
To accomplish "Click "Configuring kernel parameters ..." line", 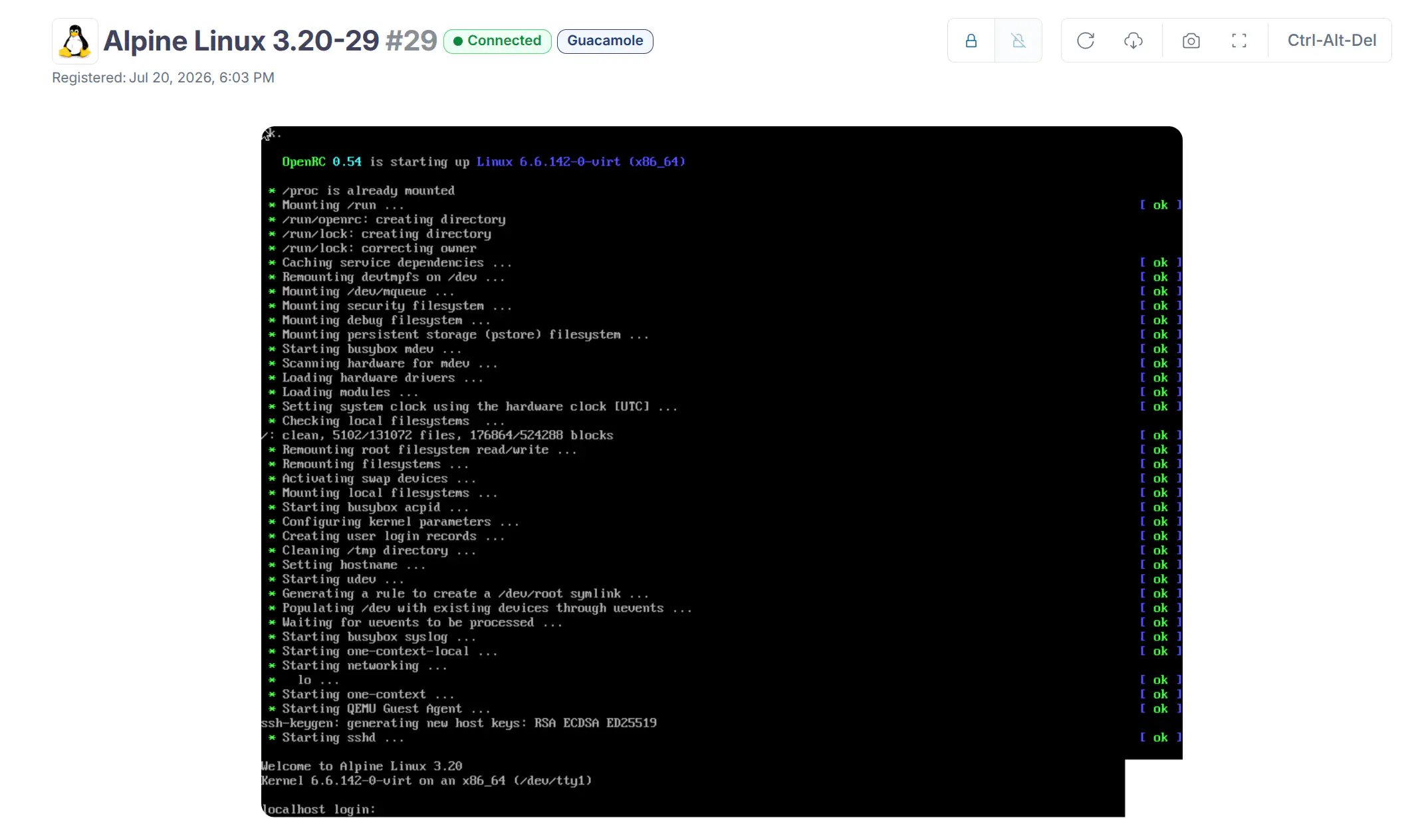I will pos(400,522).
